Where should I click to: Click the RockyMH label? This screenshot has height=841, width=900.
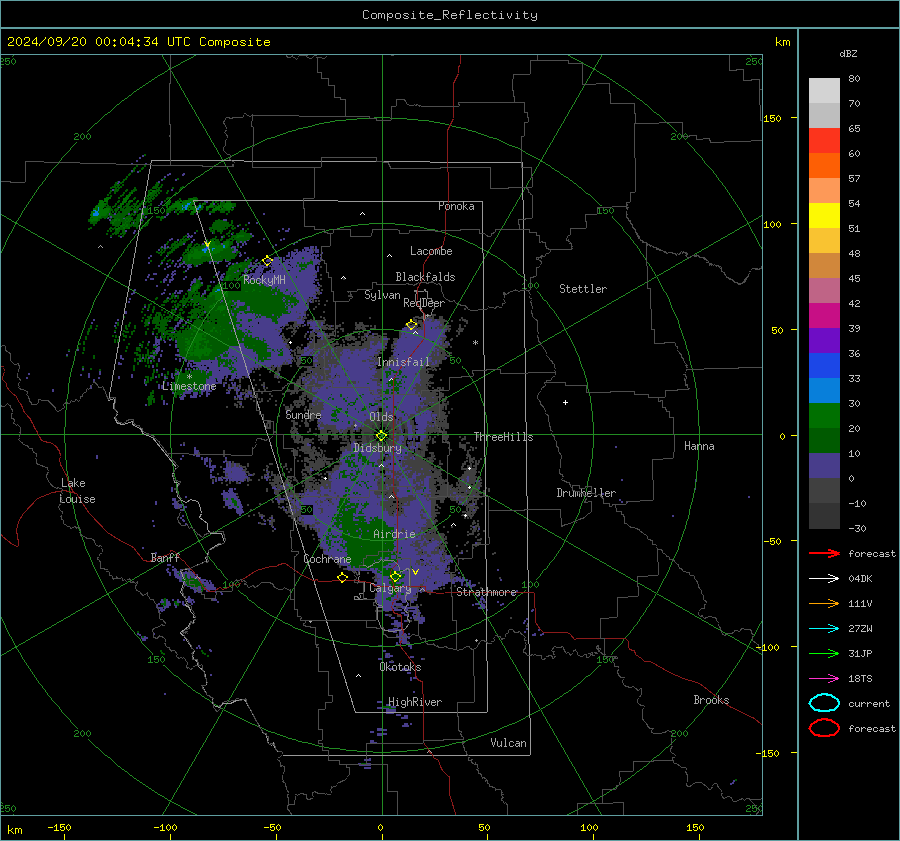264,280
